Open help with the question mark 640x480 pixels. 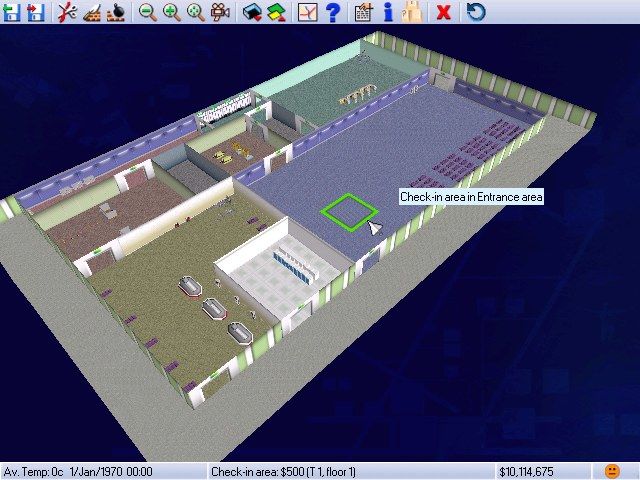[332, 12]
